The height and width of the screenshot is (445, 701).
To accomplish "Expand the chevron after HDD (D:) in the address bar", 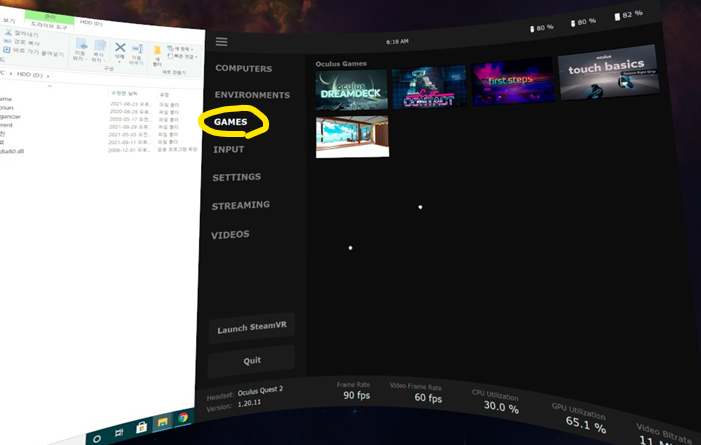I will coord(48,76).
